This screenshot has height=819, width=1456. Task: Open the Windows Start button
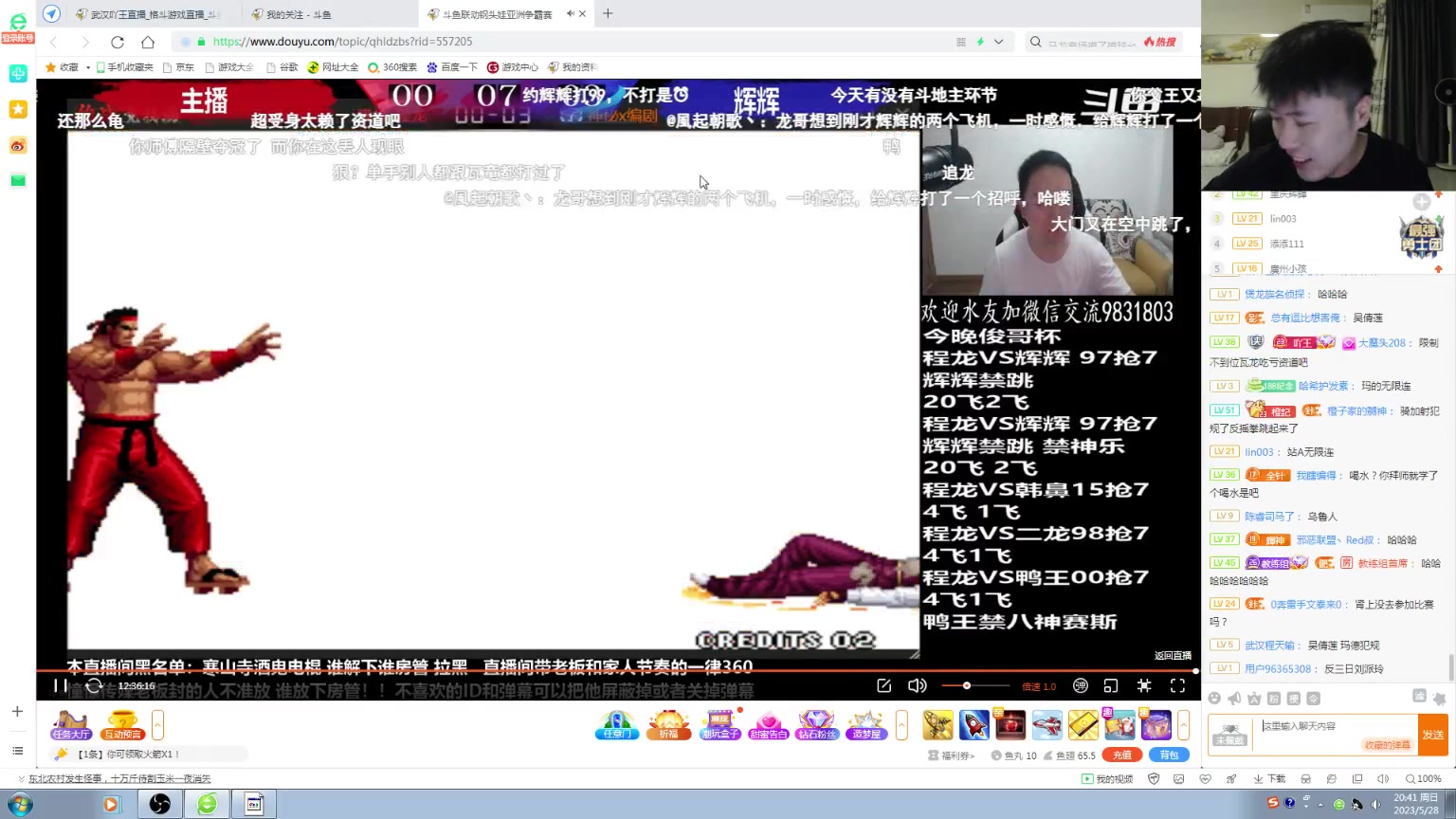click(20, 804)
